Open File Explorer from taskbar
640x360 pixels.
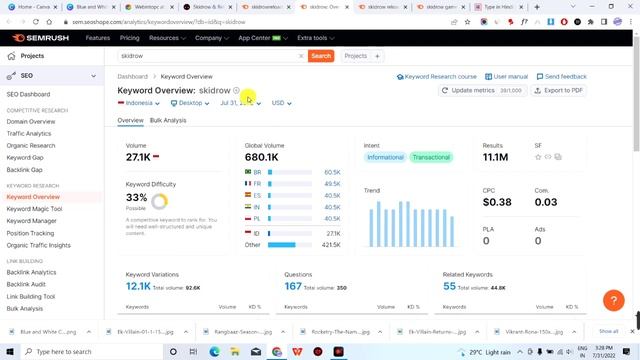235,351
